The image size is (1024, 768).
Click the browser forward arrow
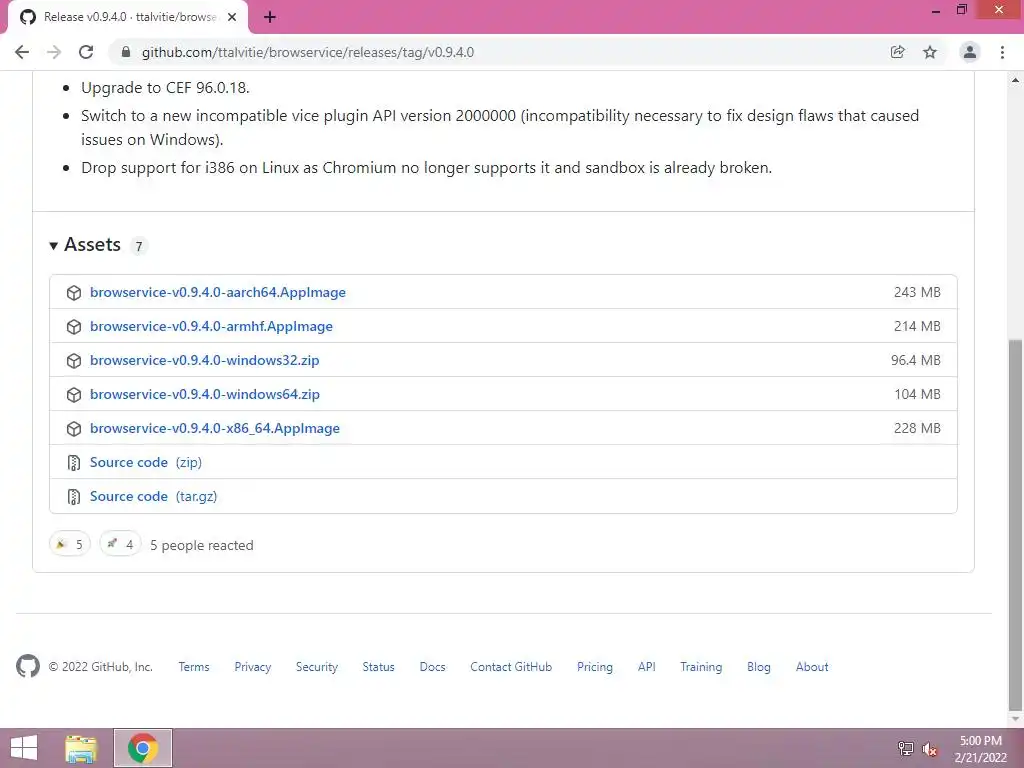coord(54,52)
